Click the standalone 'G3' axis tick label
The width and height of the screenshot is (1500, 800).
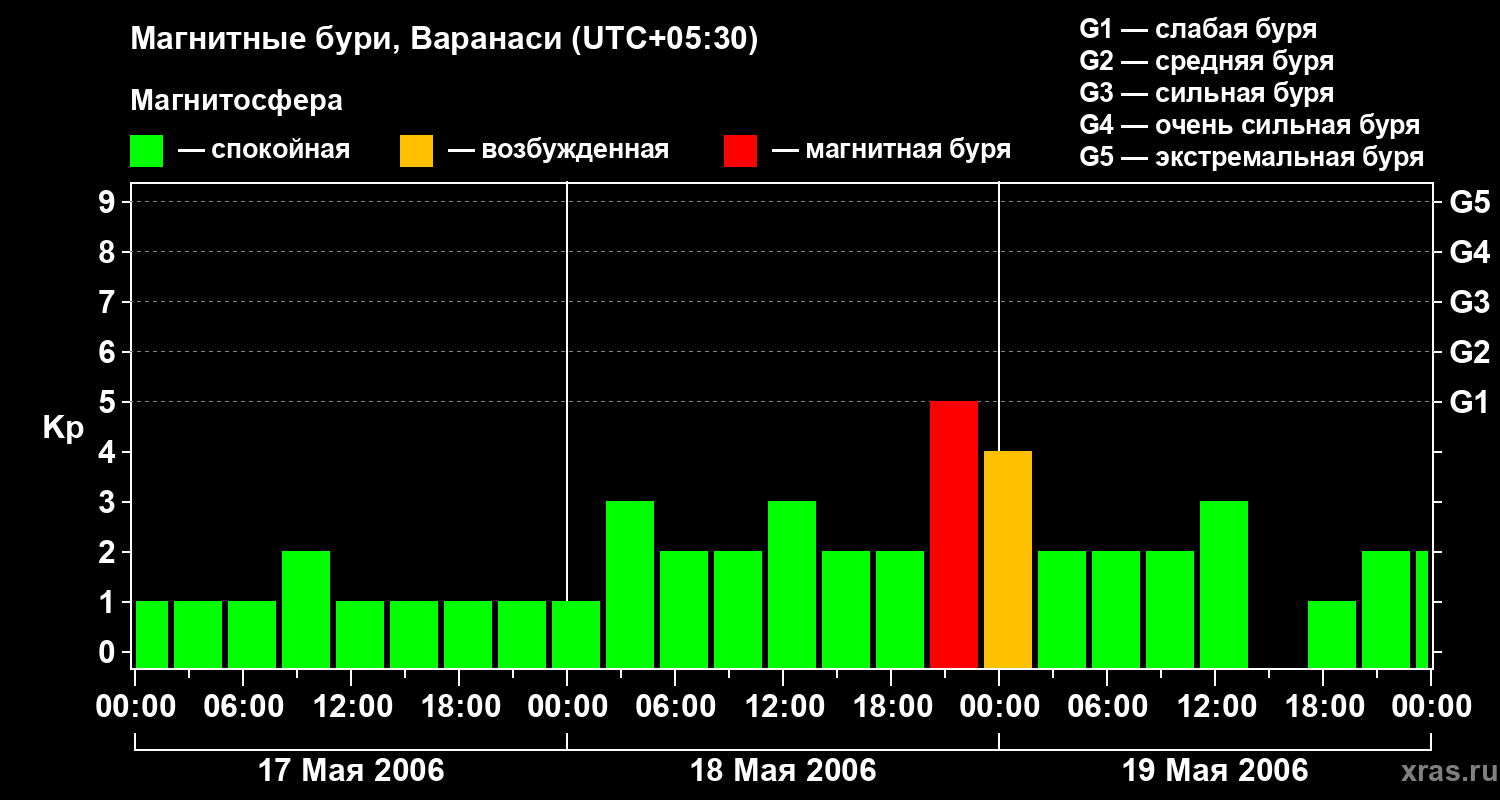(x=1470, y=302)
